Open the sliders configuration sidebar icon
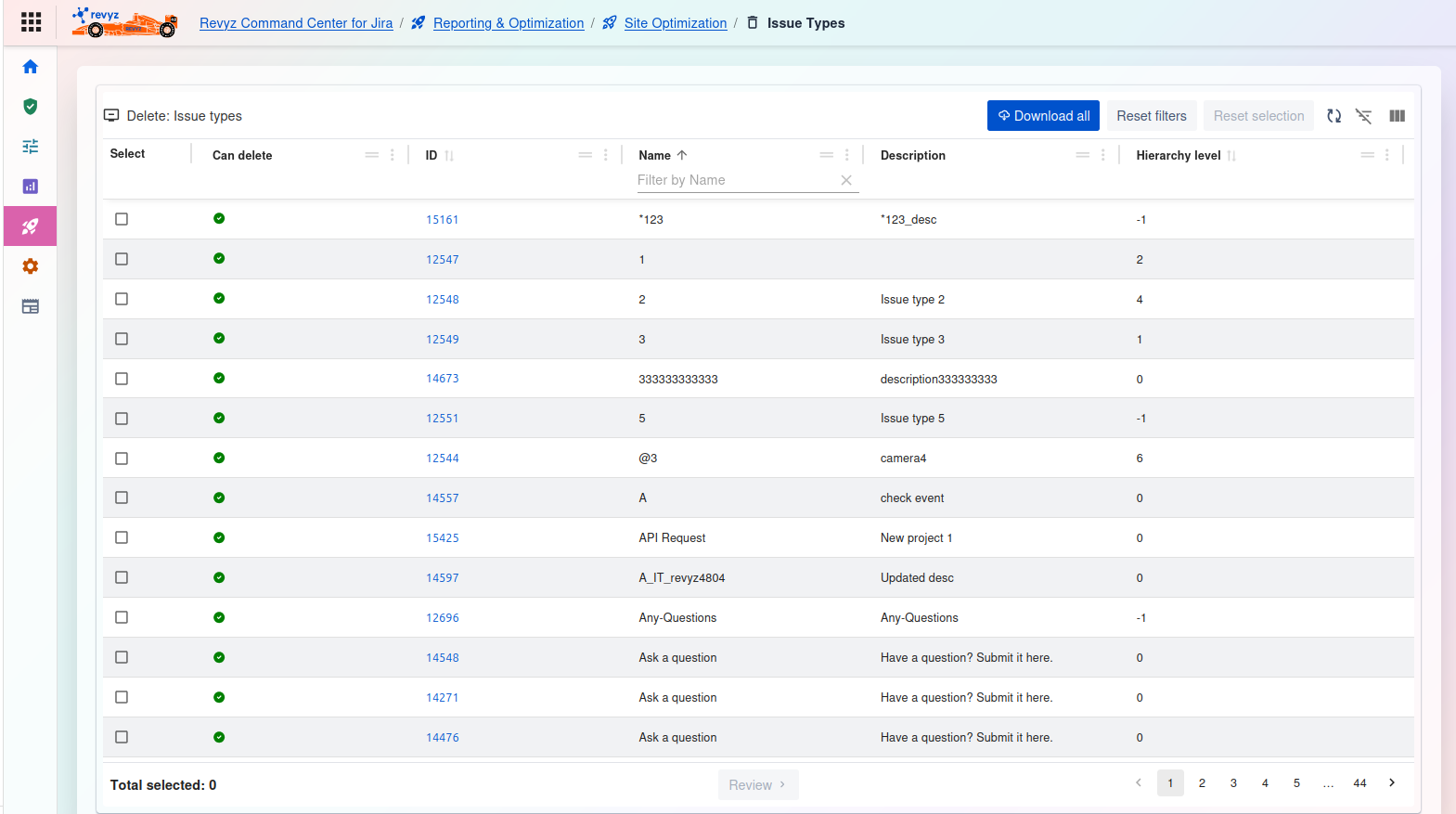This screenshot has height=814, width=1456. pyautogui.click(x=31, y=147)
